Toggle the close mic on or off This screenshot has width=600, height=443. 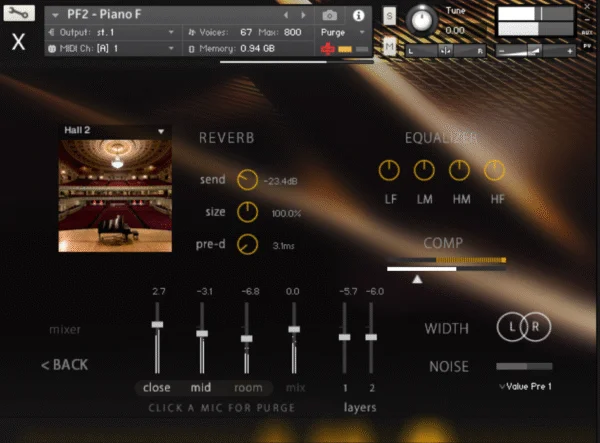pyautogui.click(x=157, y=387)
